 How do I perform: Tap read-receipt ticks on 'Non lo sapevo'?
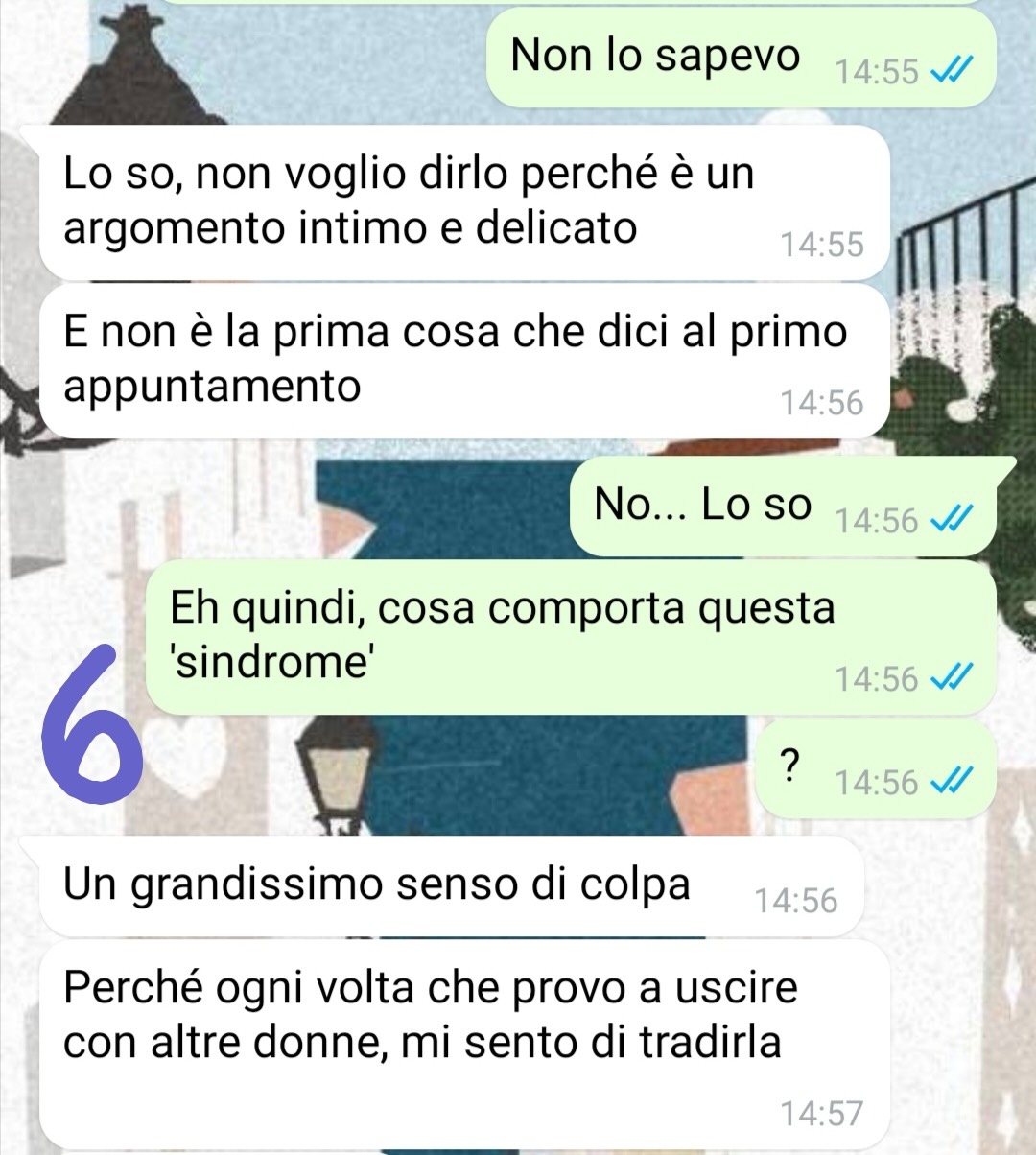[x=954, y=72]
